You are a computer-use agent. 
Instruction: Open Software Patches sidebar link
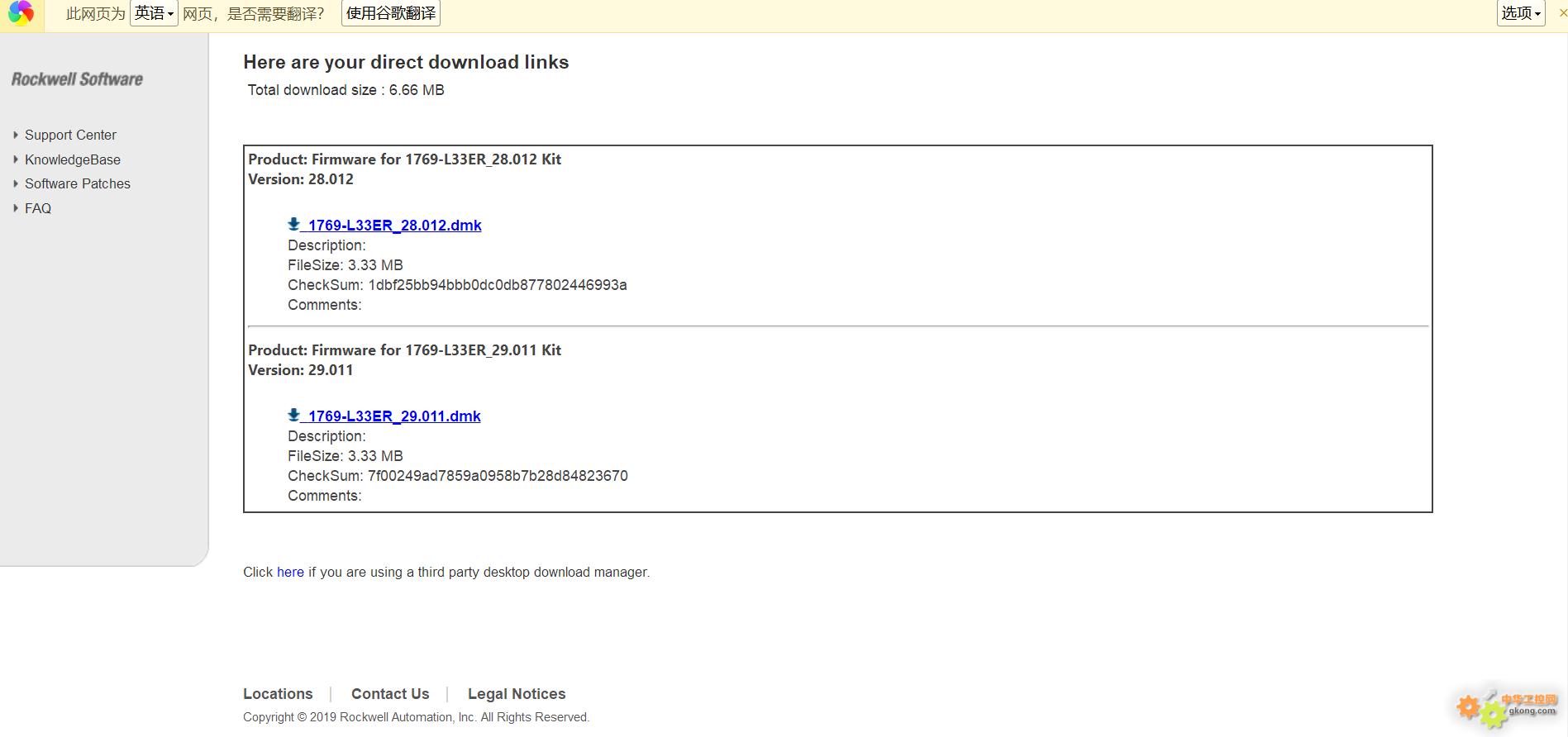pyautogui.click(x=78, y=183)
